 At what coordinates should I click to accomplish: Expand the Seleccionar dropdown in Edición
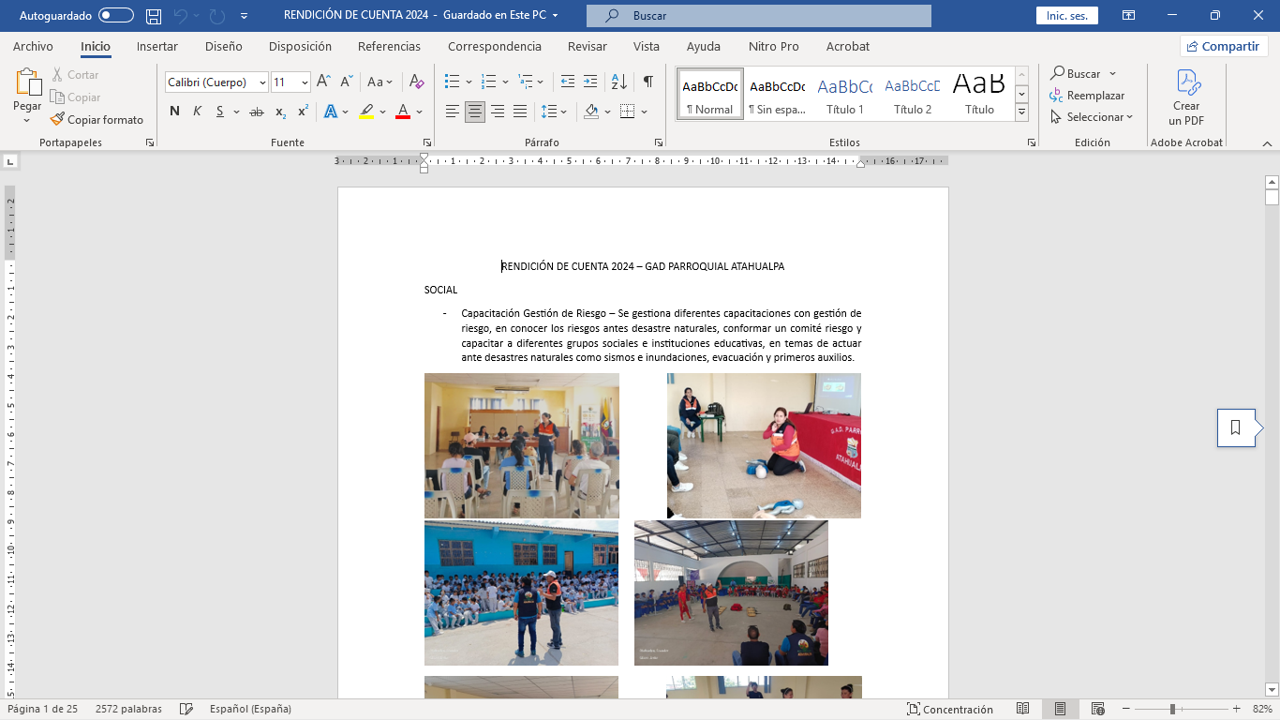coord(1092,117)
